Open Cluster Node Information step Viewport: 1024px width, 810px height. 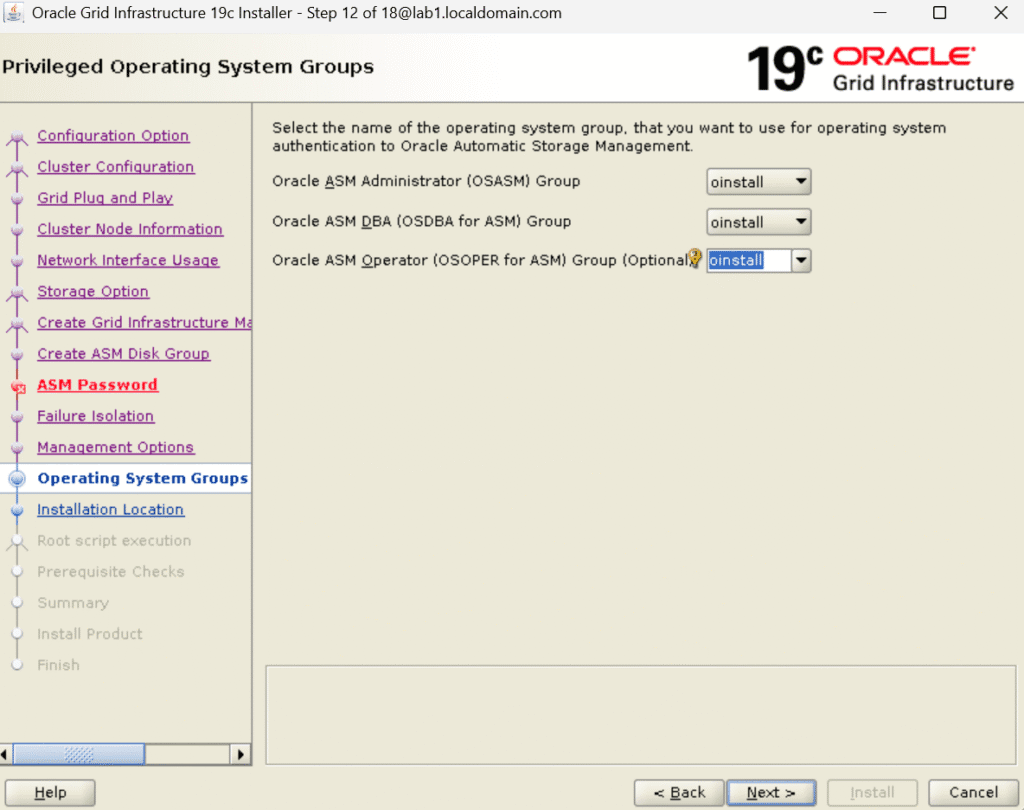130,229
